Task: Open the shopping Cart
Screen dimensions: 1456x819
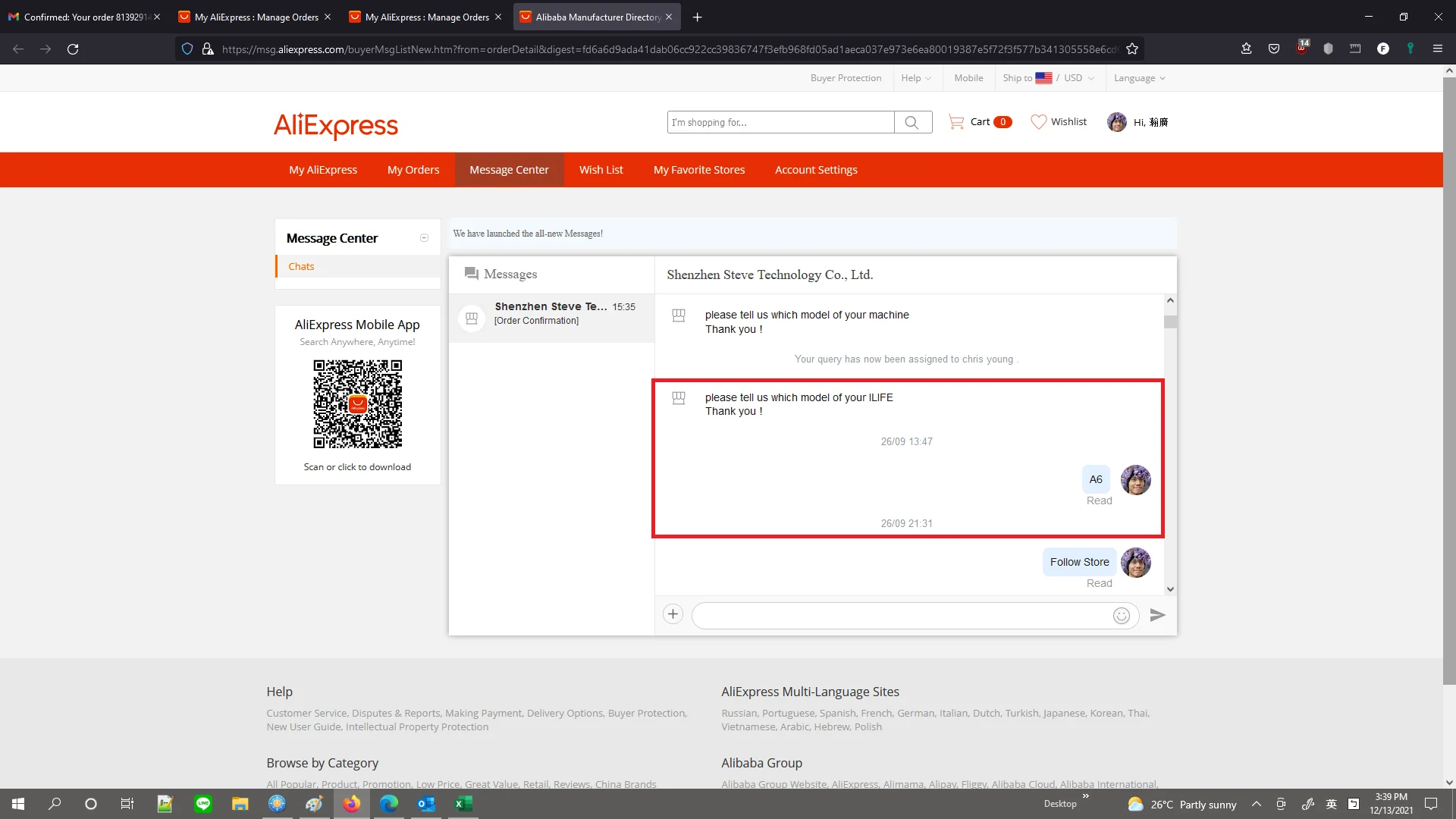Action: point(980,122)
